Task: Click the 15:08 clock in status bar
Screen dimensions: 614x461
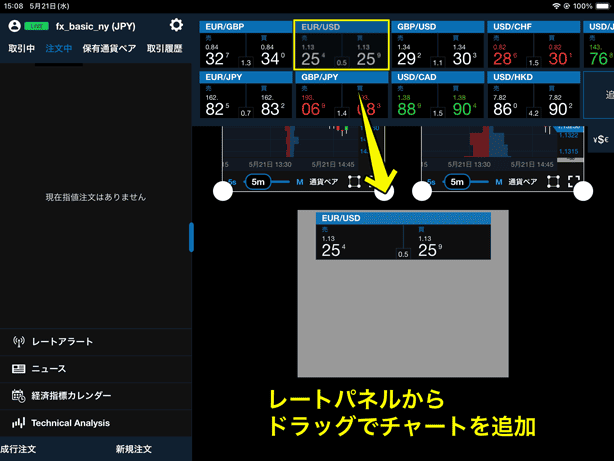Action: pos(14,6)
